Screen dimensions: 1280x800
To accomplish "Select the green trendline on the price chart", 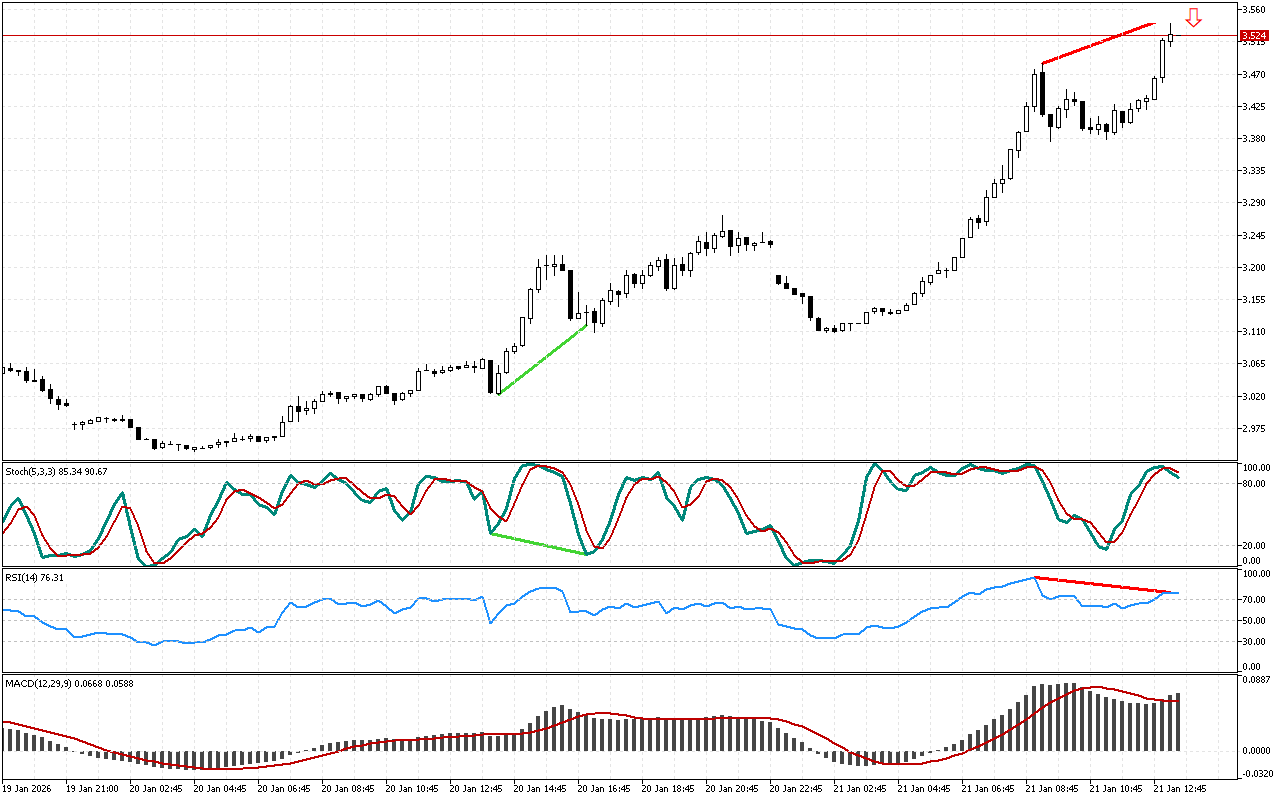I will click(541, 359).
